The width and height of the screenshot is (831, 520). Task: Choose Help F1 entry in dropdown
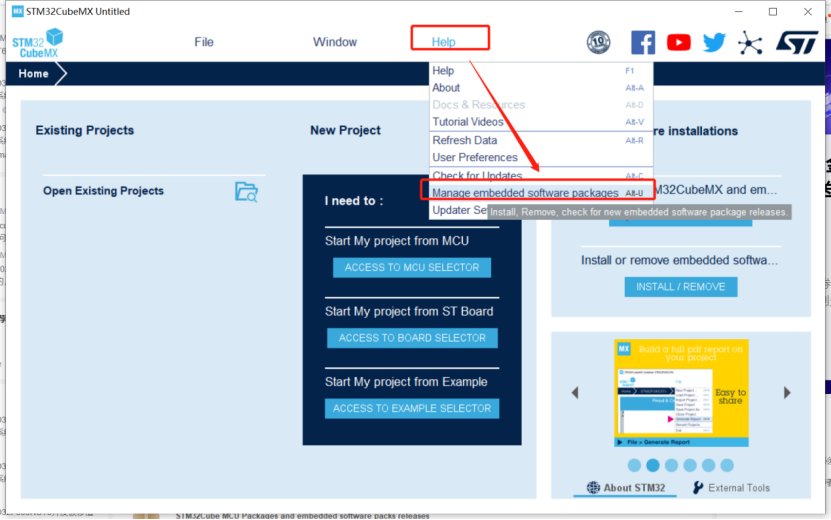[541, 70]
